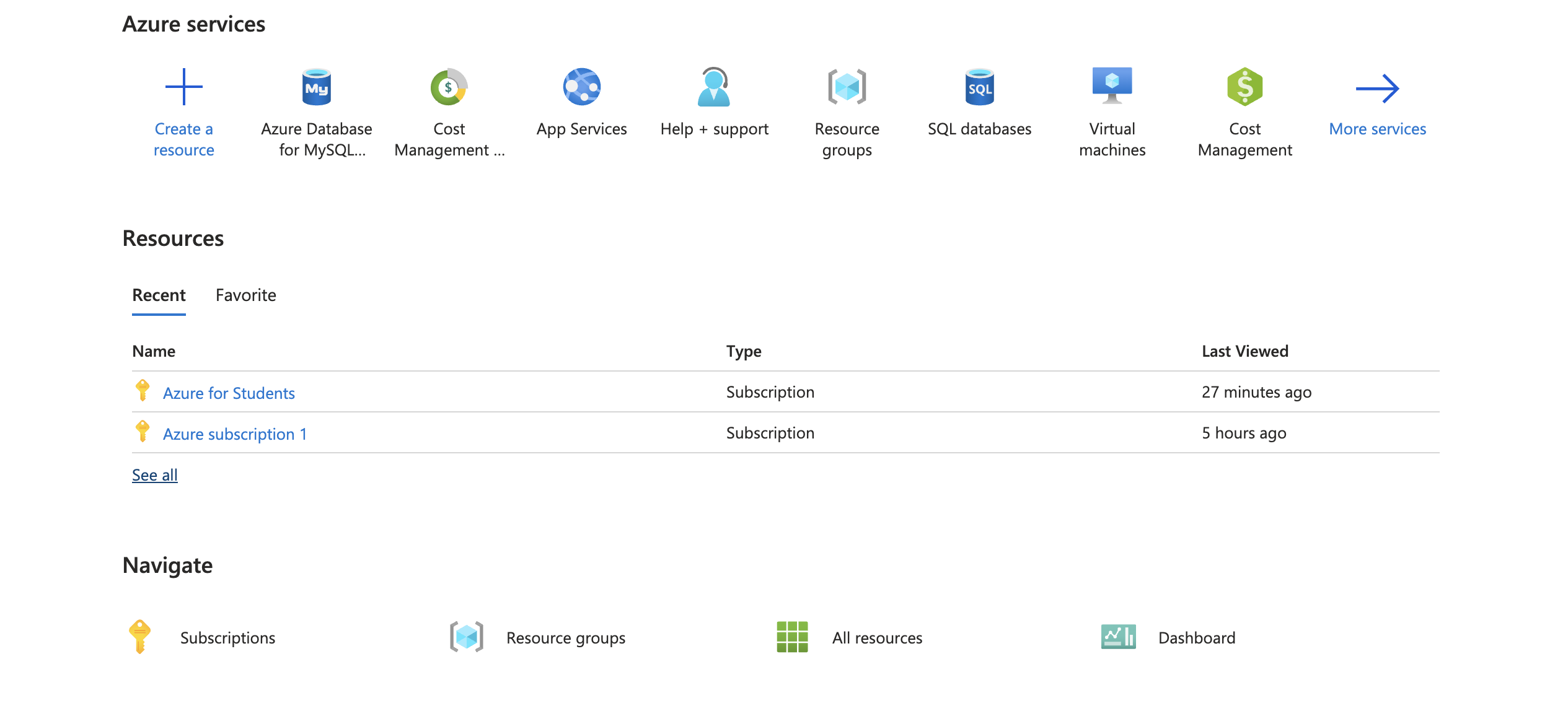Open the Resource groups cube icon in Azure services

847,87
